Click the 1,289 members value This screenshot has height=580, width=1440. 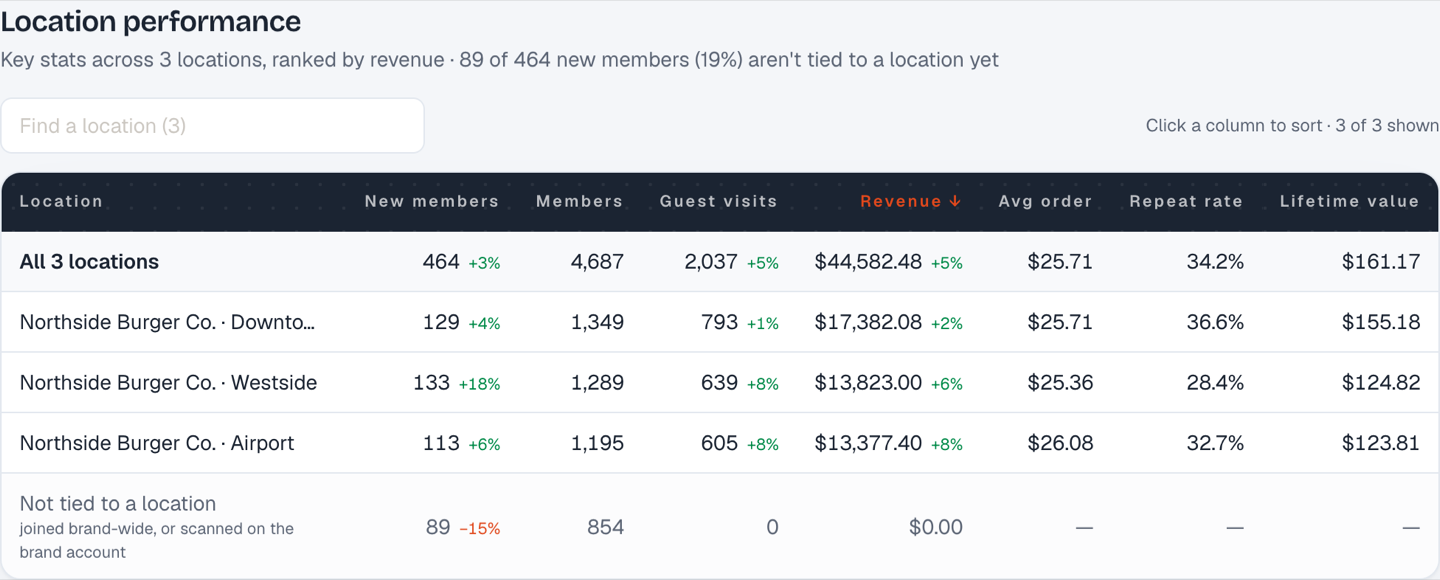597,382
